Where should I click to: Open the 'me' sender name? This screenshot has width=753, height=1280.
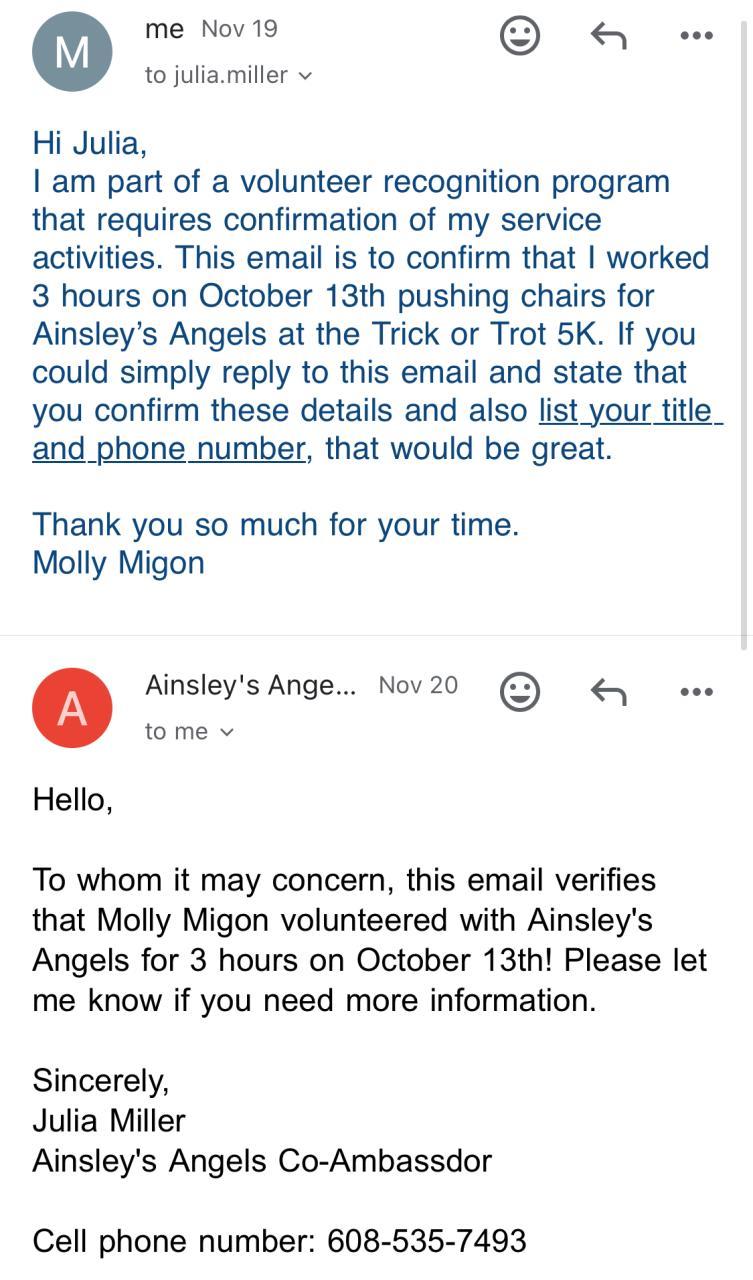coord(164,29)
